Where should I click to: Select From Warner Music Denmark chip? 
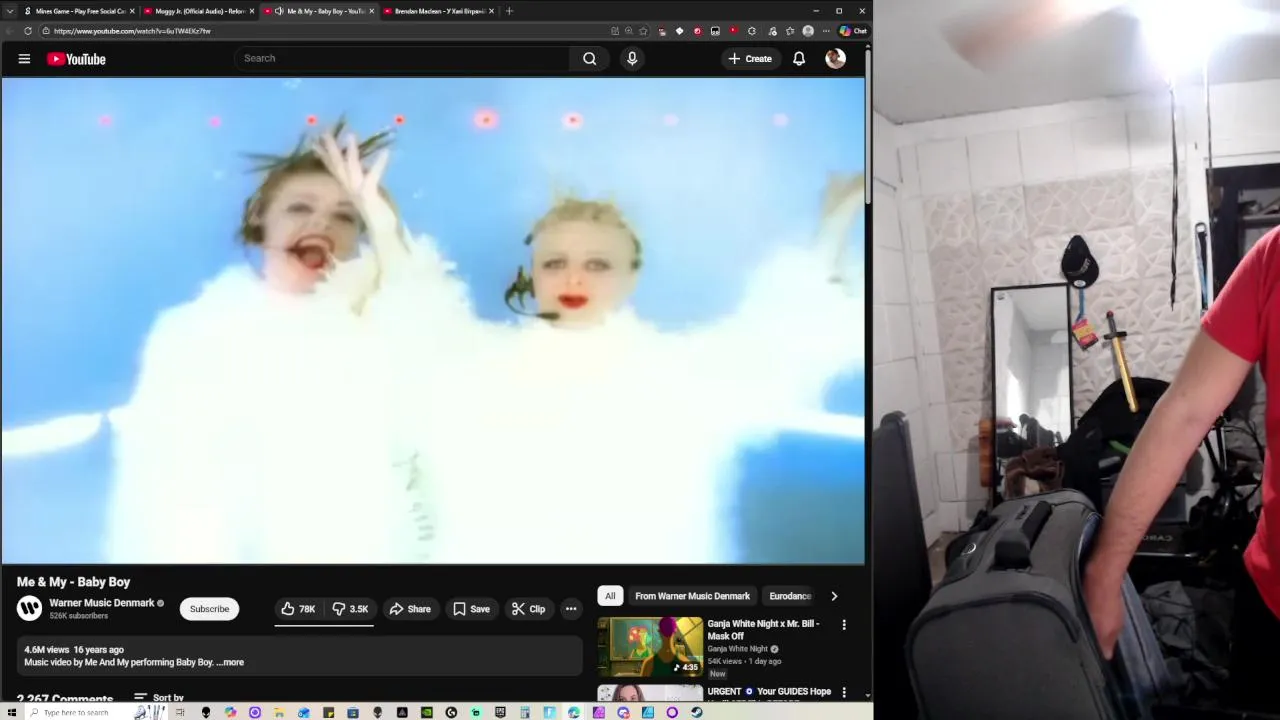[692, 596]
